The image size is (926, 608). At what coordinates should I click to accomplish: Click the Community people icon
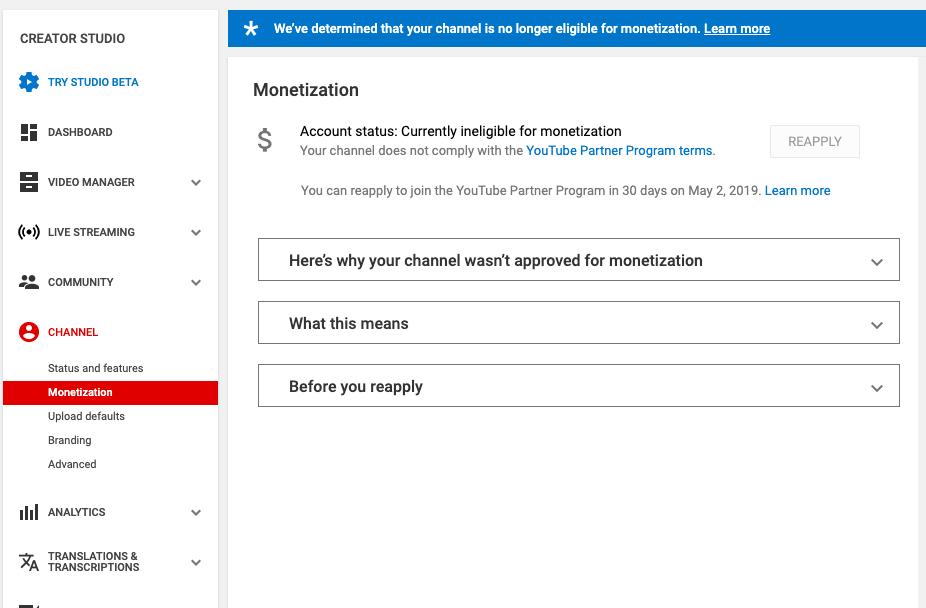coord(28,282)
